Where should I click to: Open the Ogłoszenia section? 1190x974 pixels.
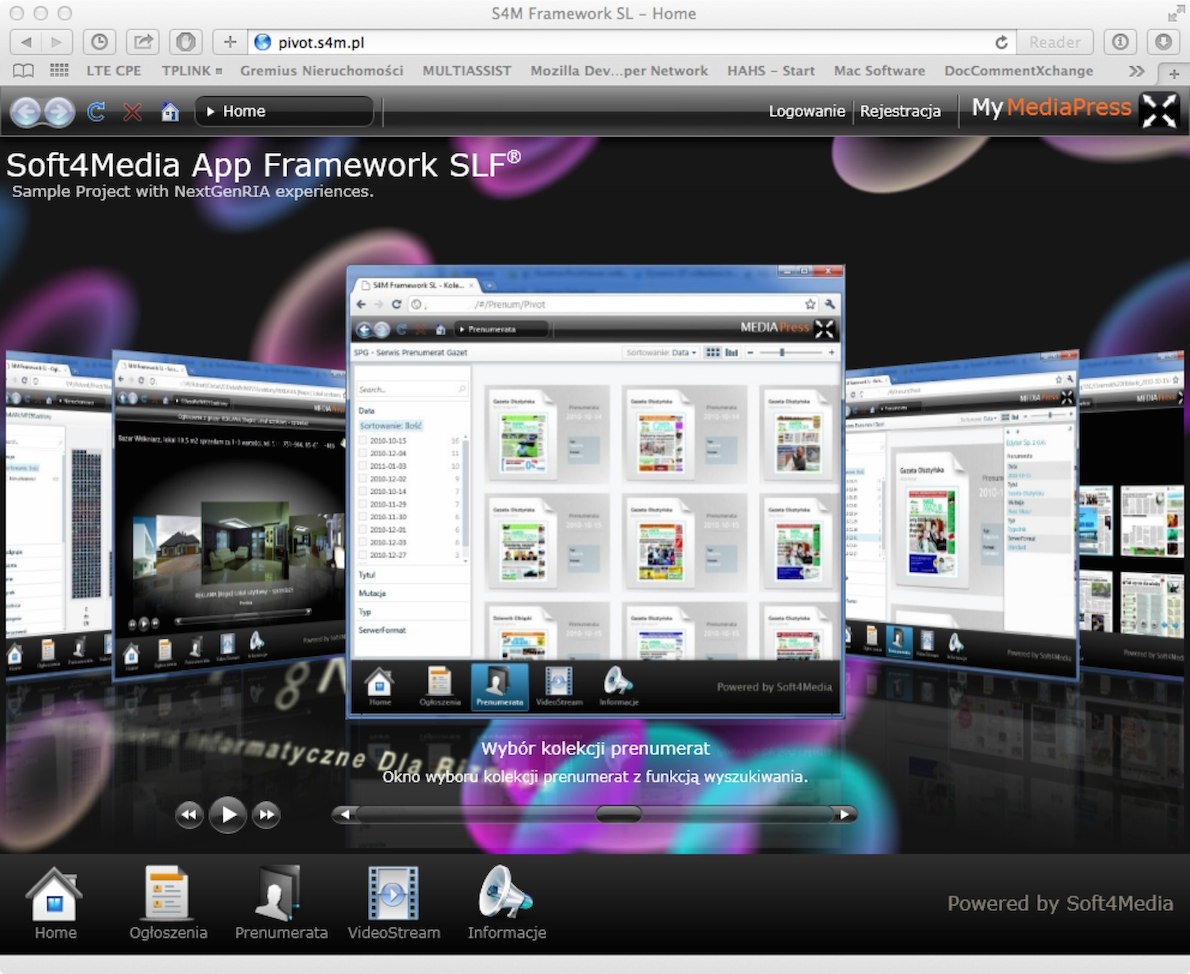coord(168,903)
